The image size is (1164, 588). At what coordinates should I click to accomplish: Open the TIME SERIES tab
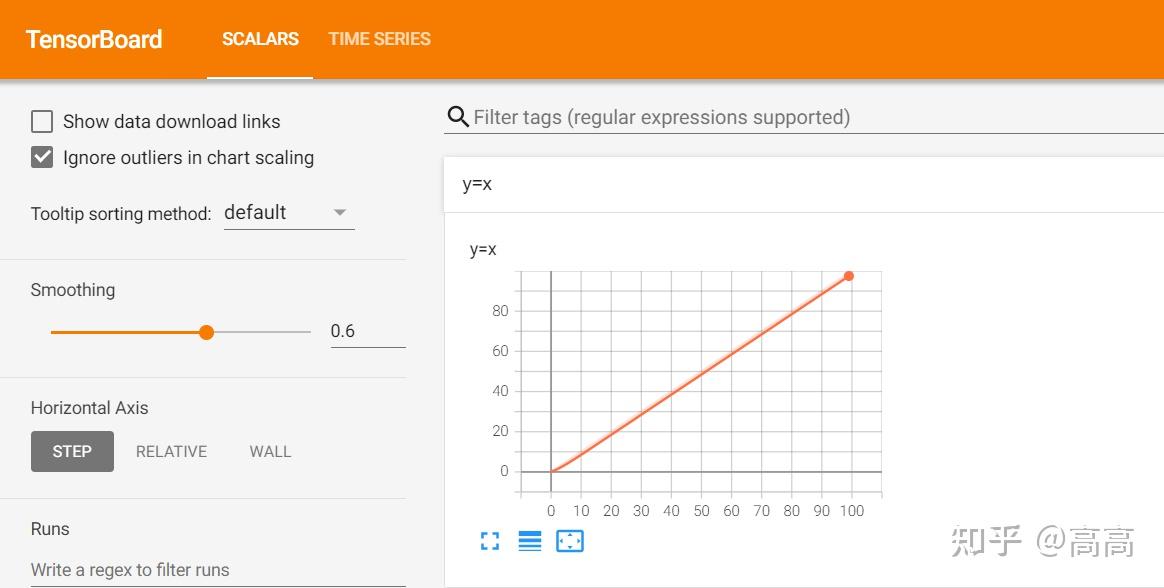tap(379, 39)
